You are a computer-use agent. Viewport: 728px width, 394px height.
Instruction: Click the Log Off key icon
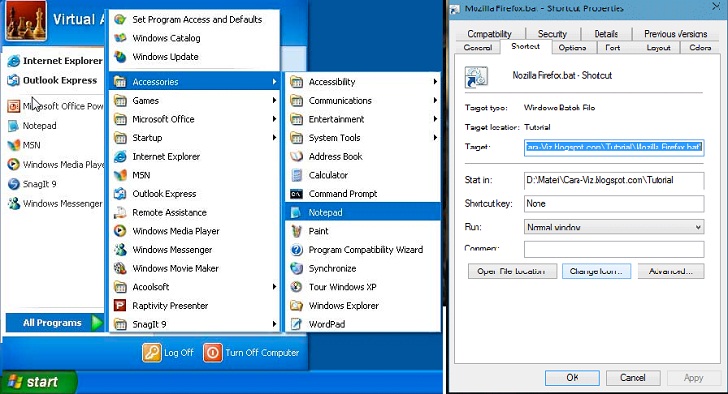[151, 353]
